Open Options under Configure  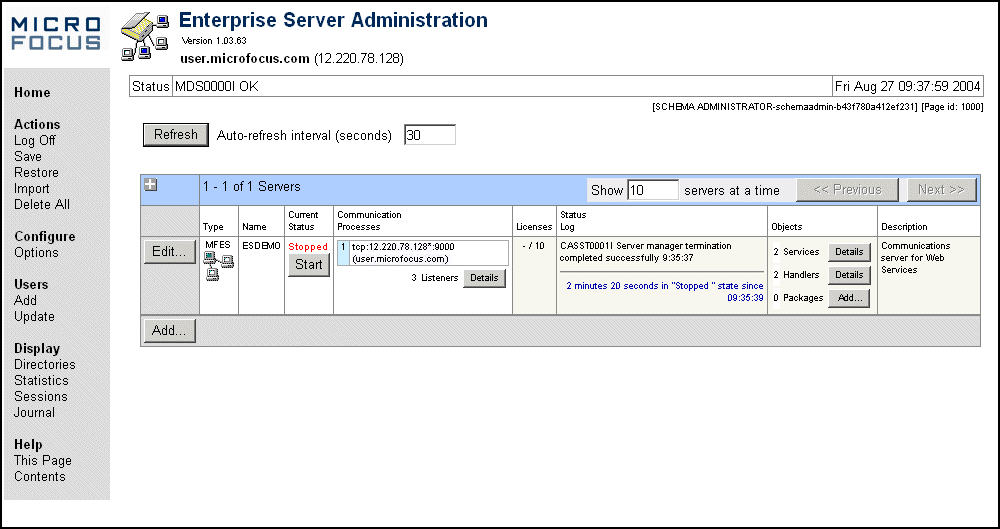(x=36, y=253)
